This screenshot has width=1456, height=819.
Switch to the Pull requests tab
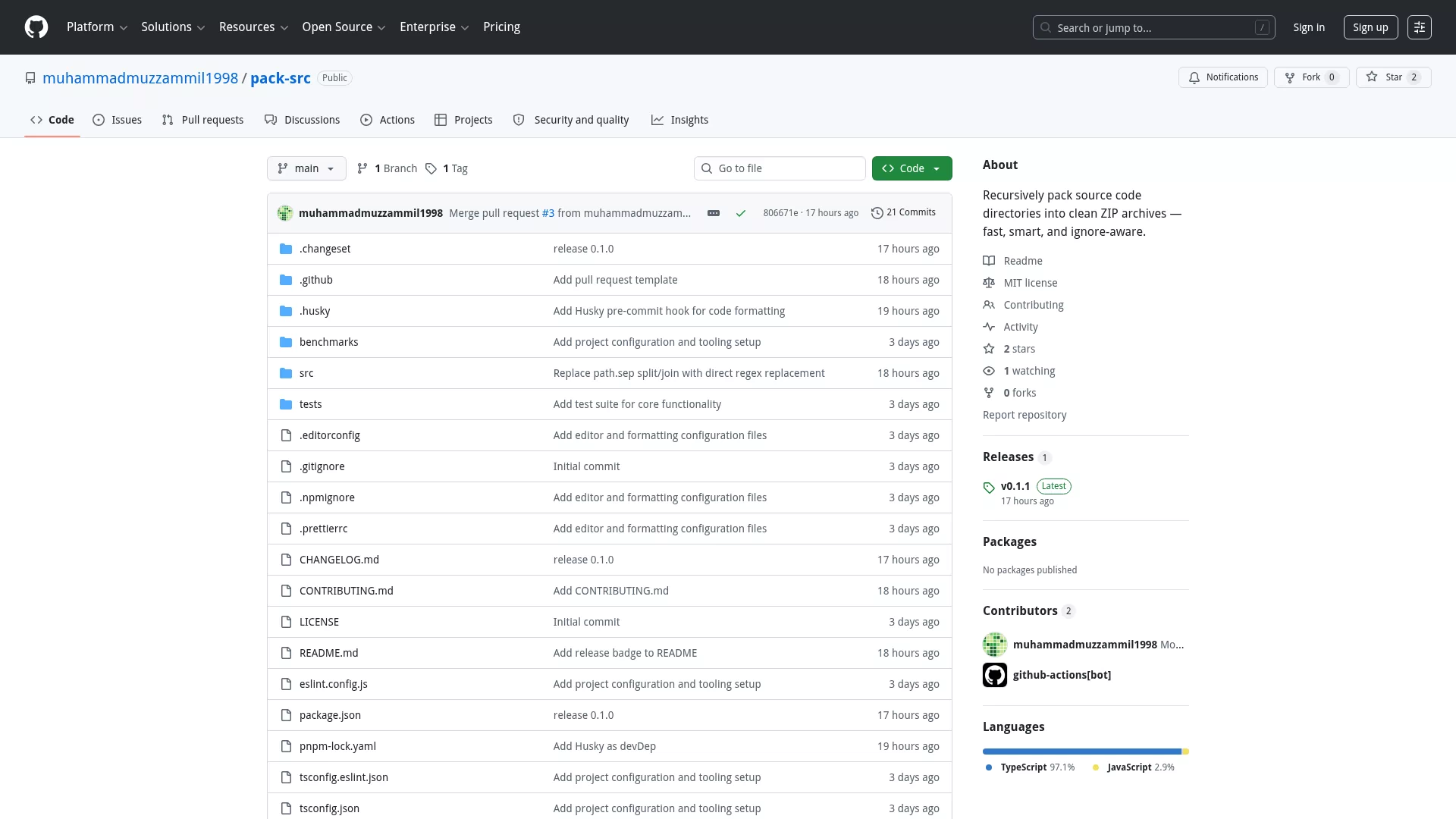(x=202, y=120)
